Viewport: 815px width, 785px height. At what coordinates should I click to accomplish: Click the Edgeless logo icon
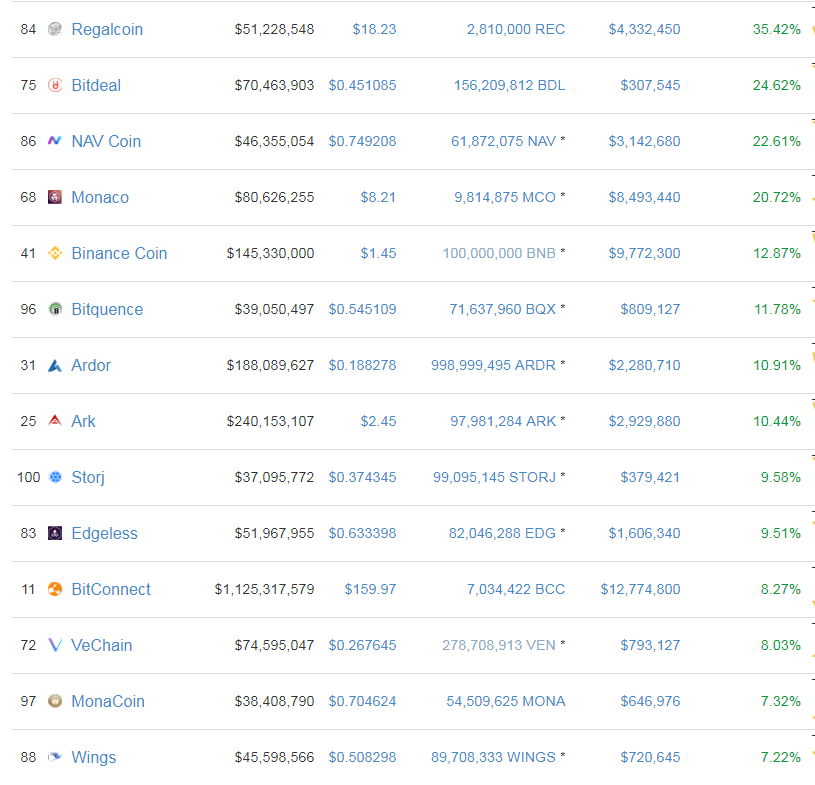click(x=55, y=533)
